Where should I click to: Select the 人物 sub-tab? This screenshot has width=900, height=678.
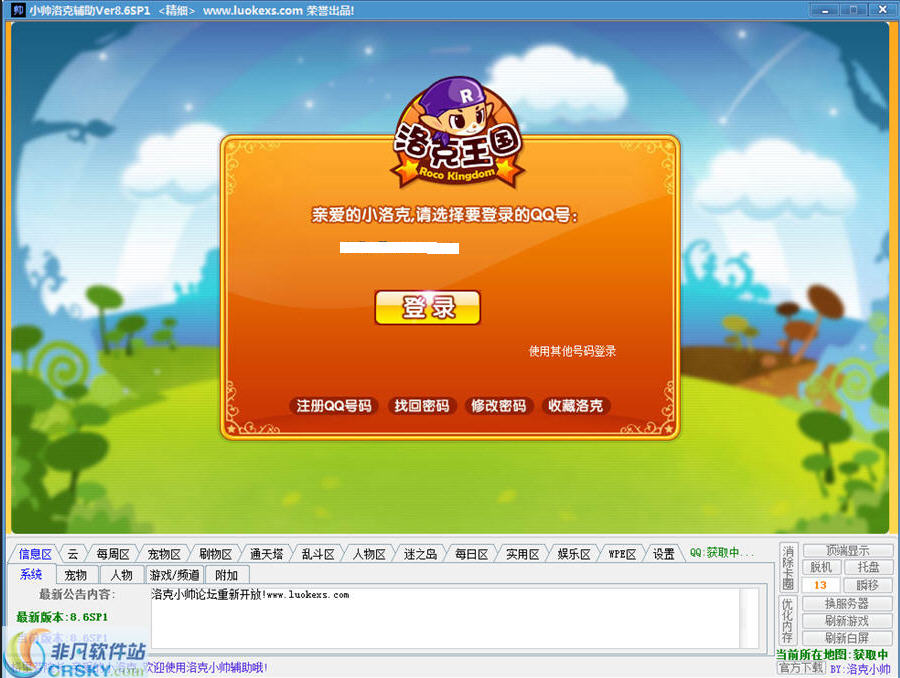click(x=122, y=575)
